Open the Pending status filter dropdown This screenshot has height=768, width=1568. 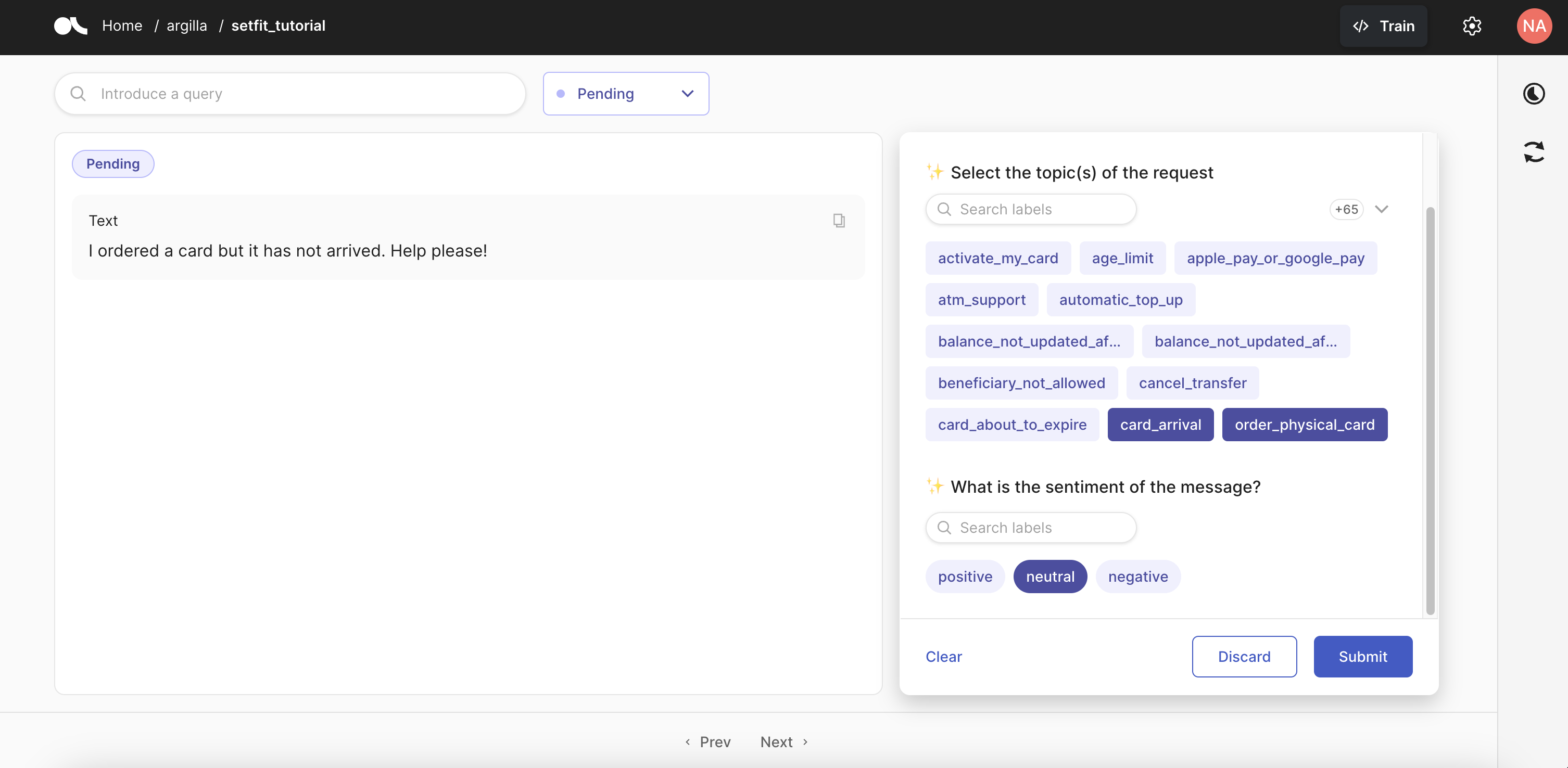pyautogui.click(x=626, y=94)
